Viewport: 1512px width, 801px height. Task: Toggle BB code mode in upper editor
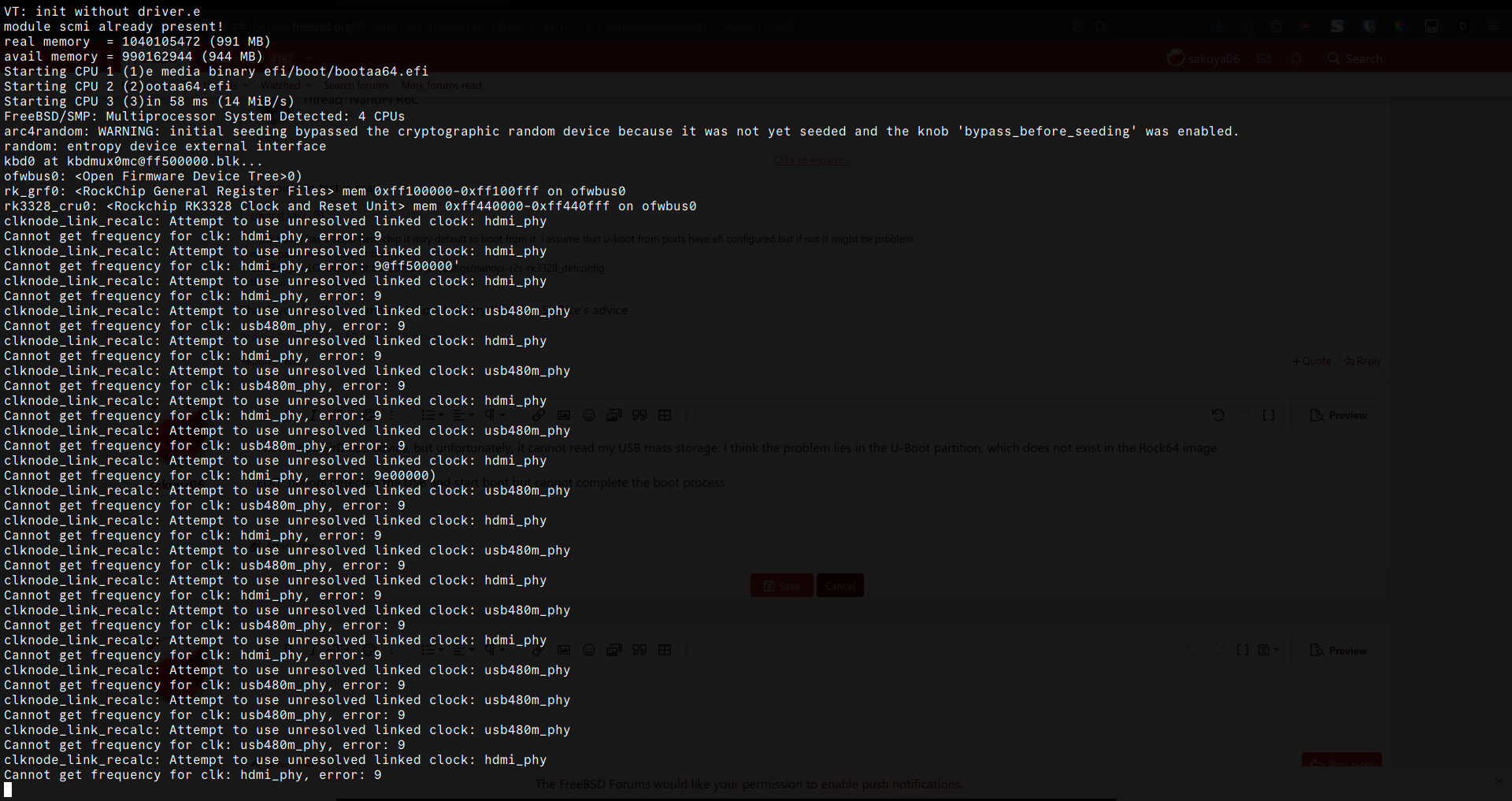(x=1269, y=415)
